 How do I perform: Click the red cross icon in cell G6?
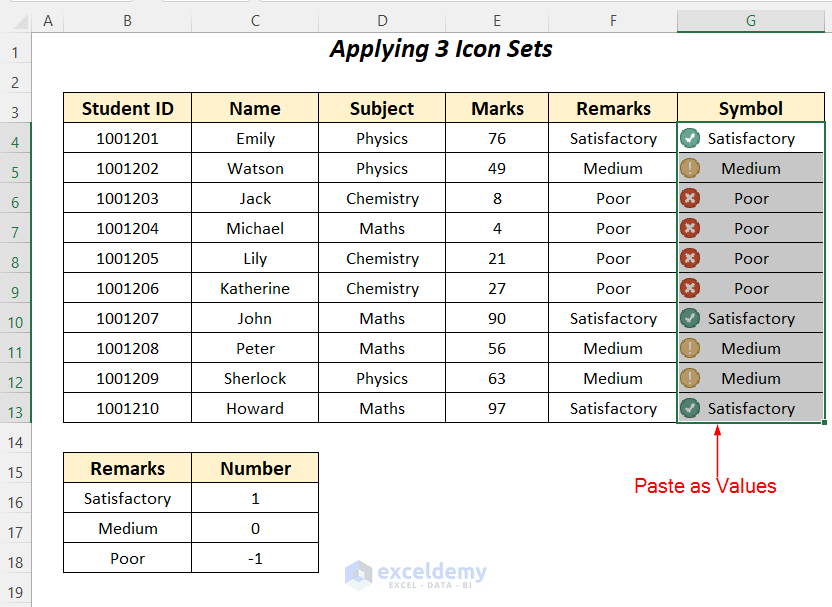tap(689, 198)
